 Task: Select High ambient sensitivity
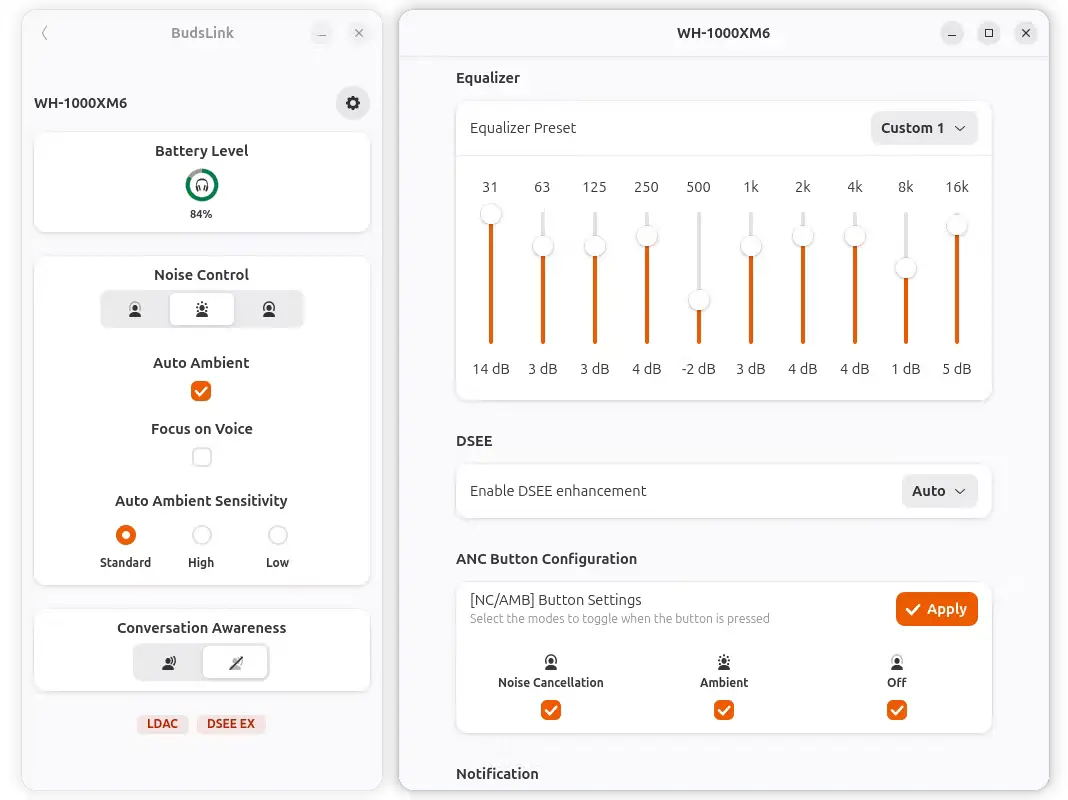click(202, 535)
